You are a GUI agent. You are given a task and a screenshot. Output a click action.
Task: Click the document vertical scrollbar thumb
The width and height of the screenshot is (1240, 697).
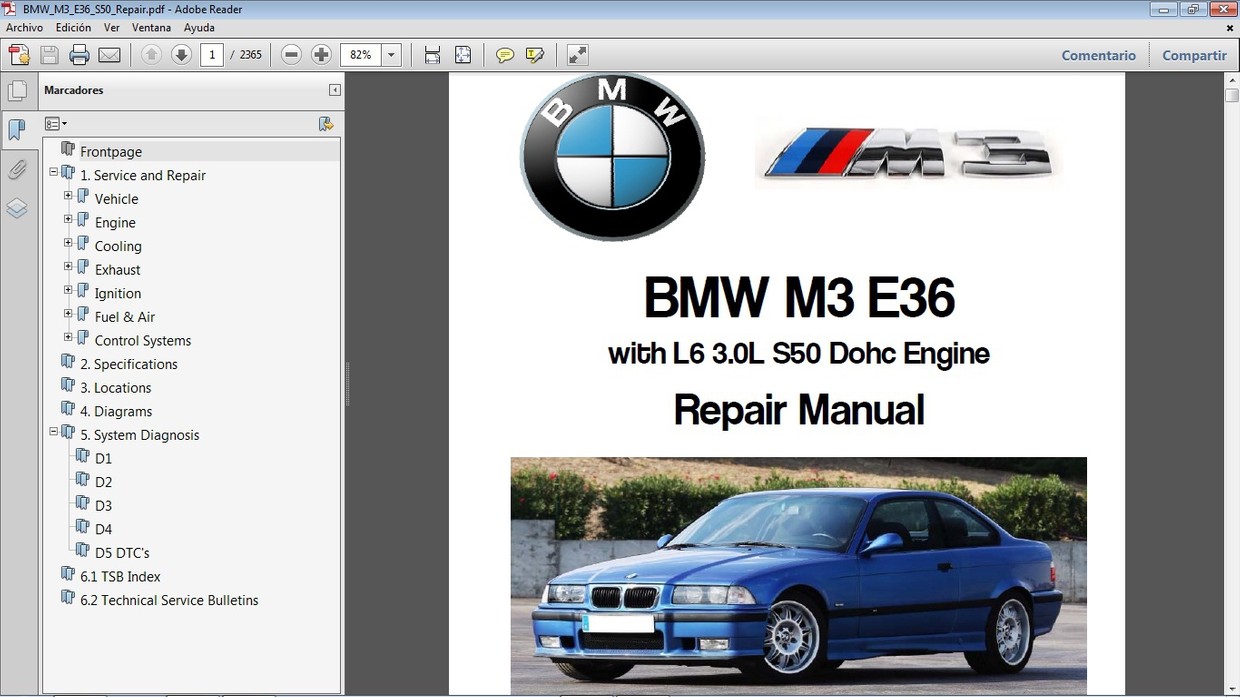(1232, 95)
